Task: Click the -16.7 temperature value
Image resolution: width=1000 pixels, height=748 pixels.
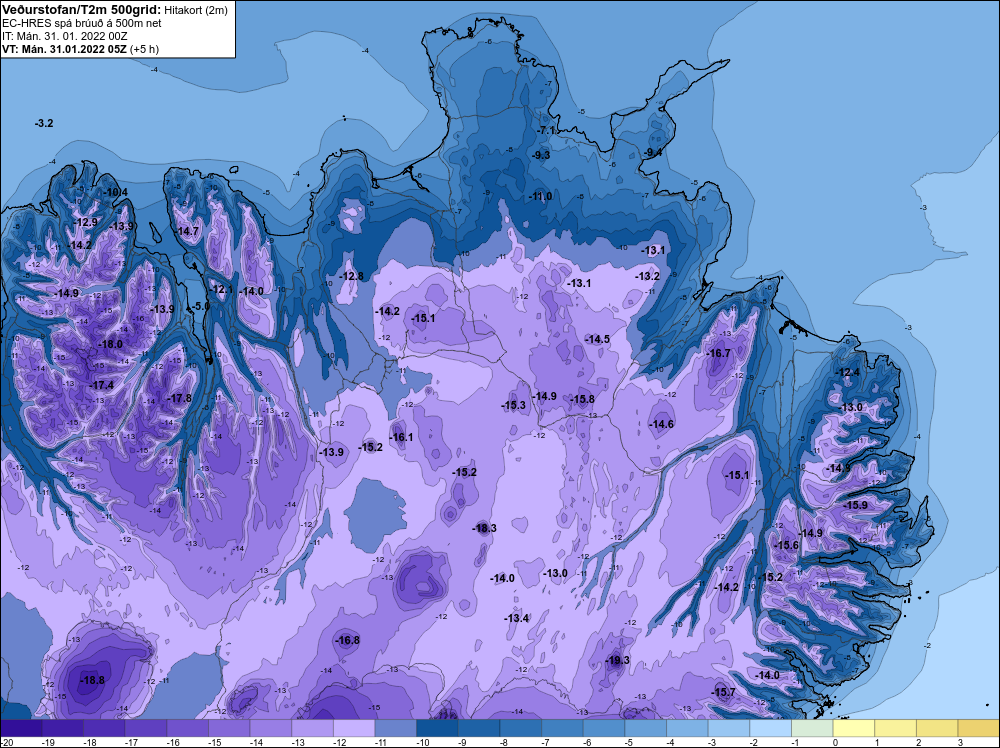Action: point(719,353)
